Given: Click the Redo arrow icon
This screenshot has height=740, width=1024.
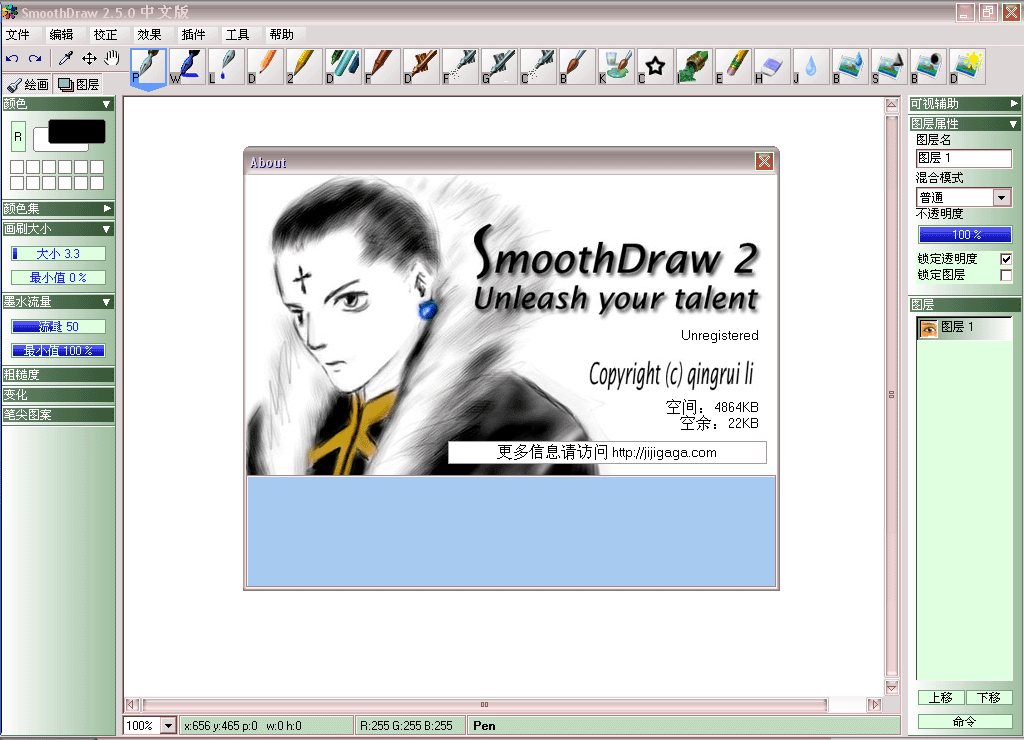Looking at the screenshot, I should (x=35, y=59).
